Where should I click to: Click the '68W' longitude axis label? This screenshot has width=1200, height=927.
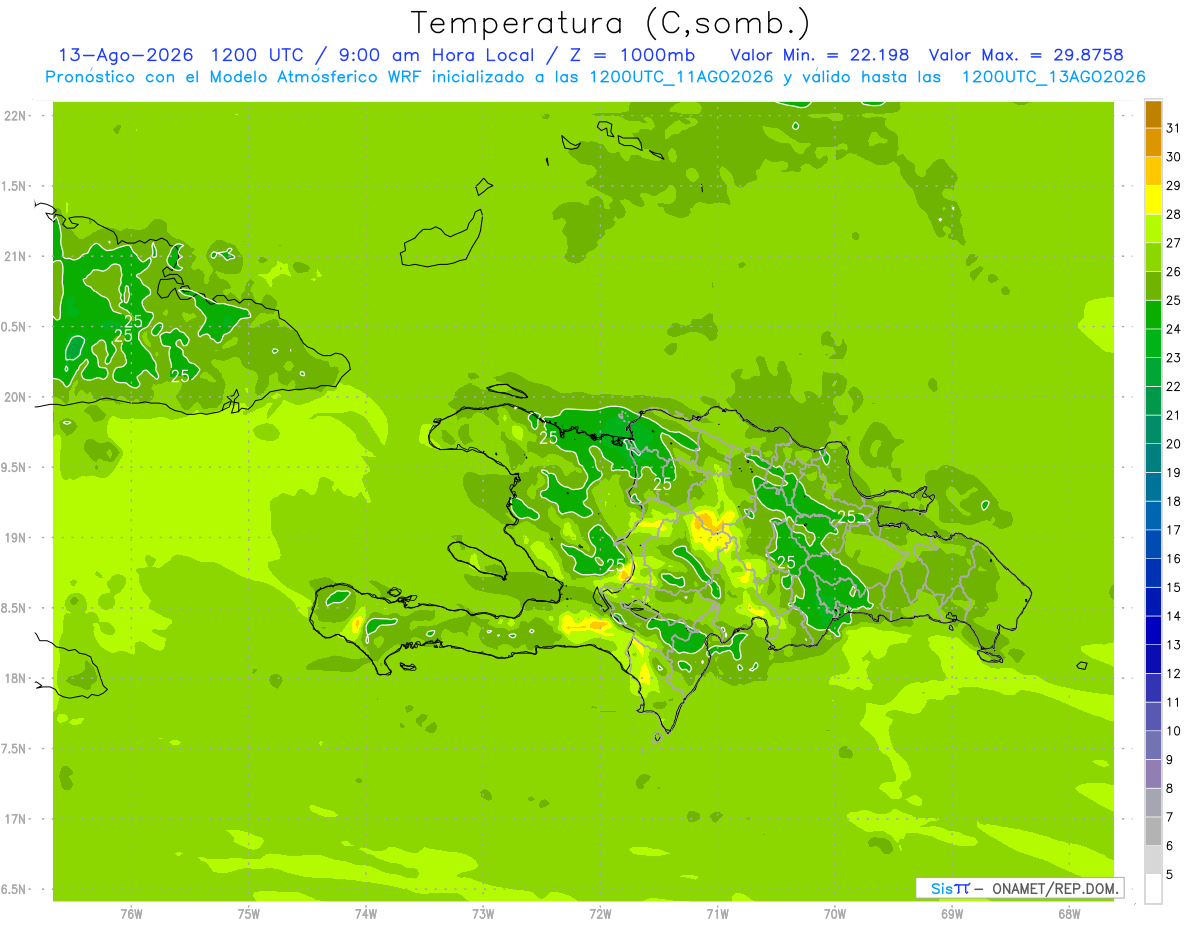click(1069, 914)
